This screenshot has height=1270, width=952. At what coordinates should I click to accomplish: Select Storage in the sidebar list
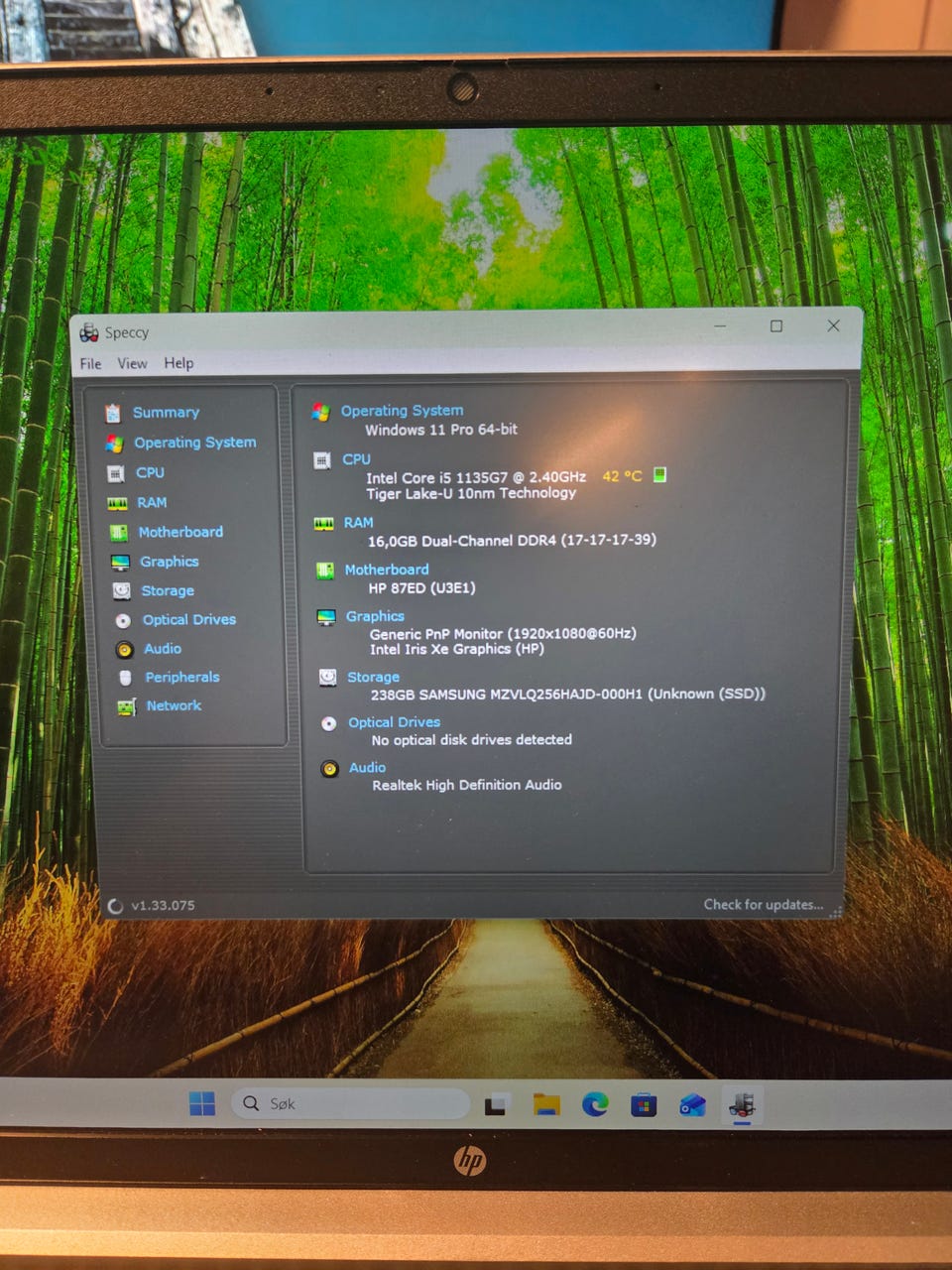(168, 590)
